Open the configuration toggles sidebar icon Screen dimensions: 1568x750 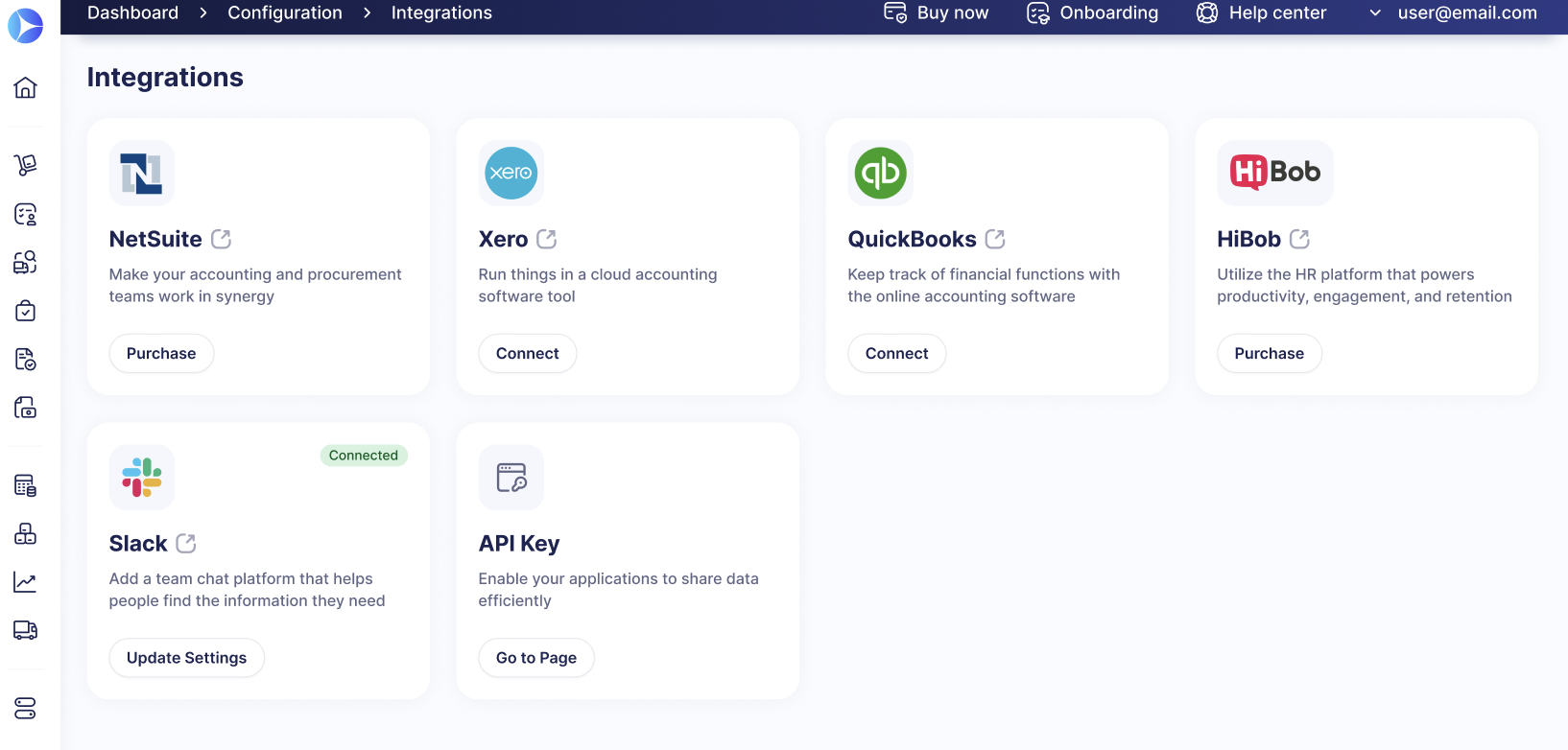pyautogui.click(x=26, y=708)
